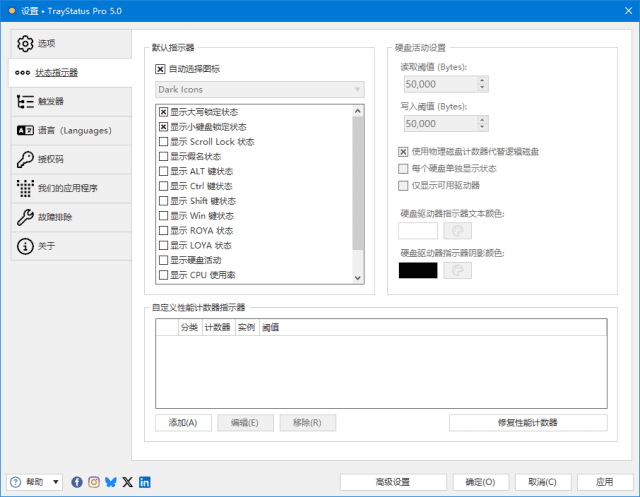Click the Languages A-Z icon

tap(25, 131)
